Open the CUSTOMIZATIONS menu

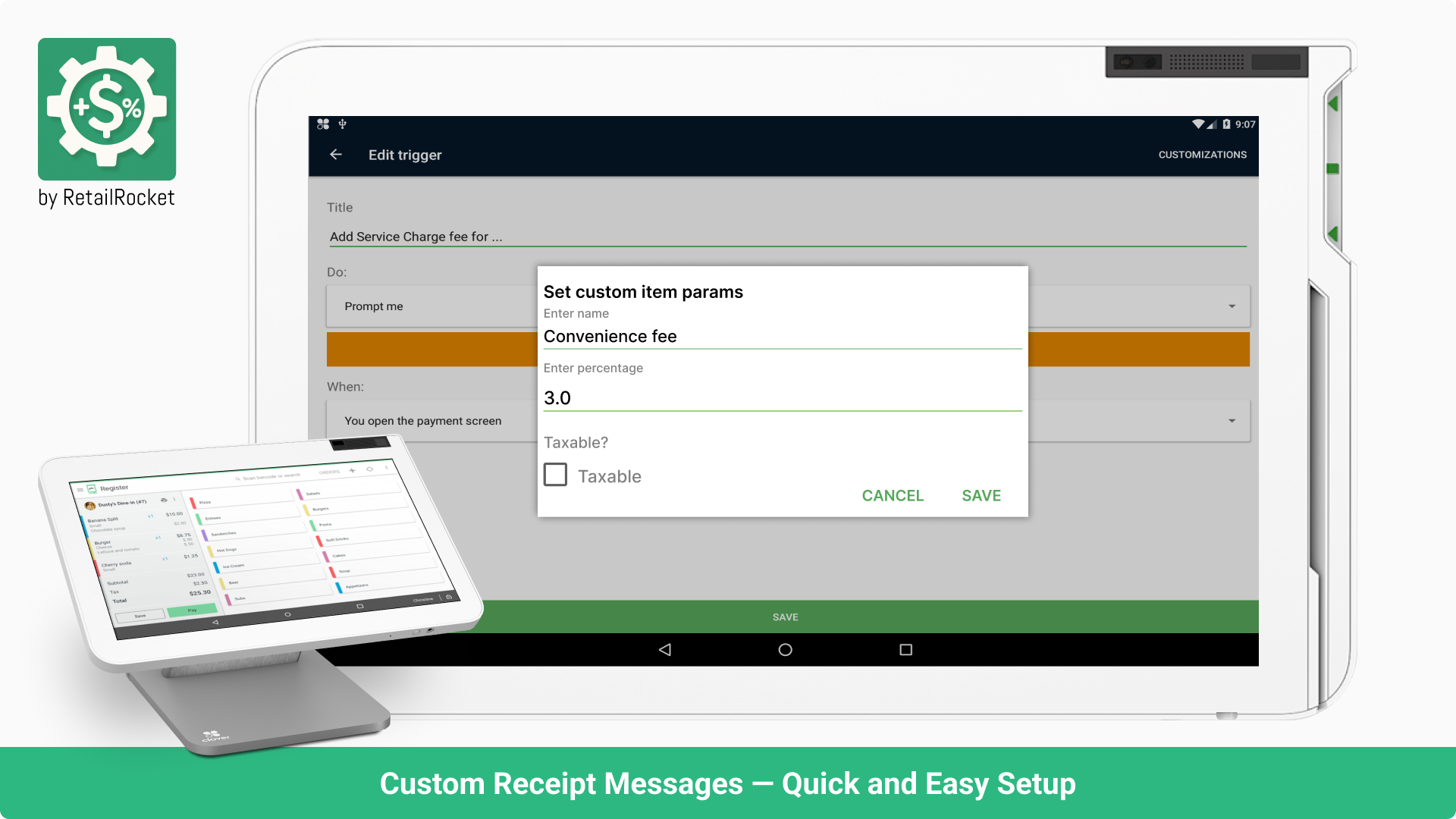pos(1202,155)
